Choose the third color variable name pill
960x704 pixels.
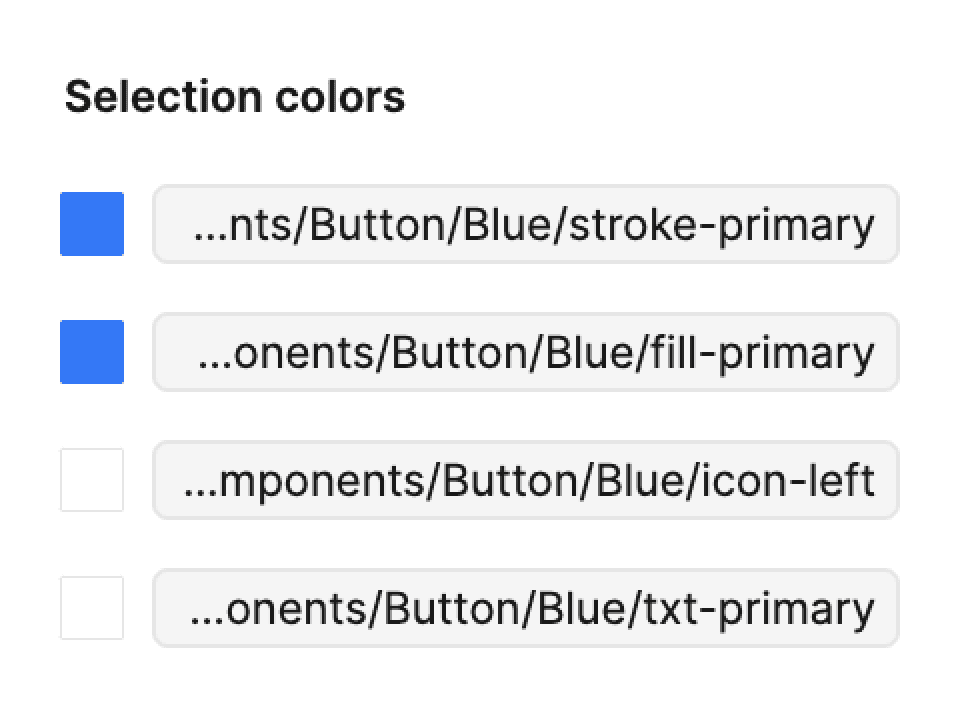pyautogui.click(x=526, y=480)
